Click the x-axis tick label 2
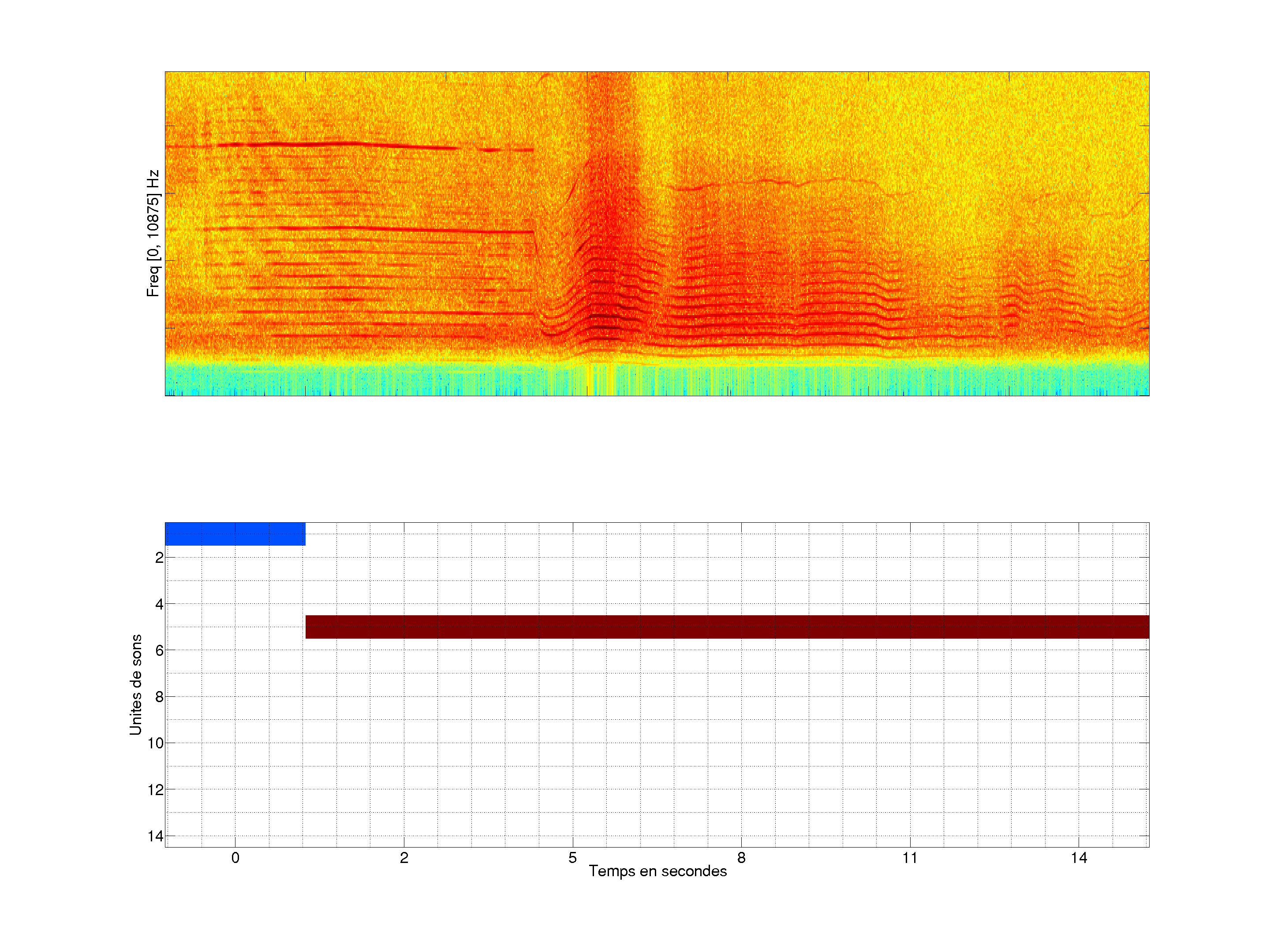This screenshot has width=1270, height=952. click(404, 858)
